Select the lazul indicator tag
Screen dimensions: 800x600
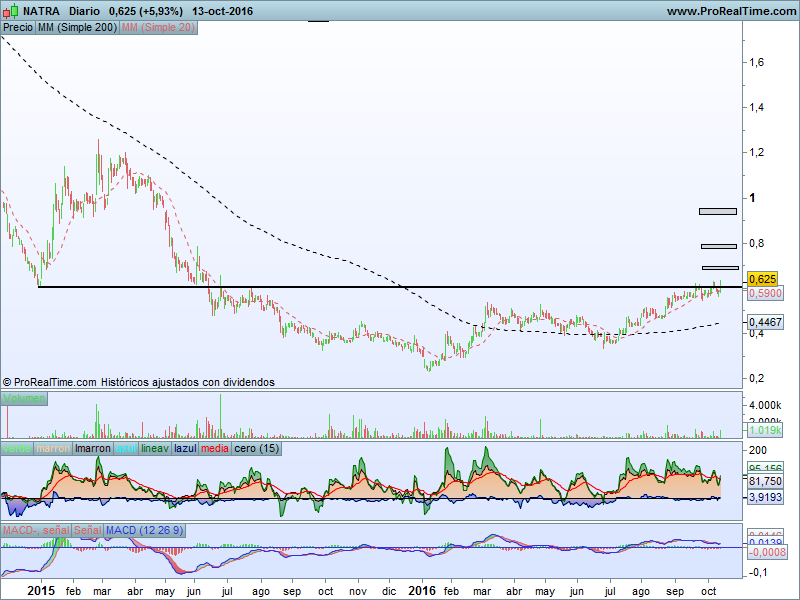(x=186, y=449)
